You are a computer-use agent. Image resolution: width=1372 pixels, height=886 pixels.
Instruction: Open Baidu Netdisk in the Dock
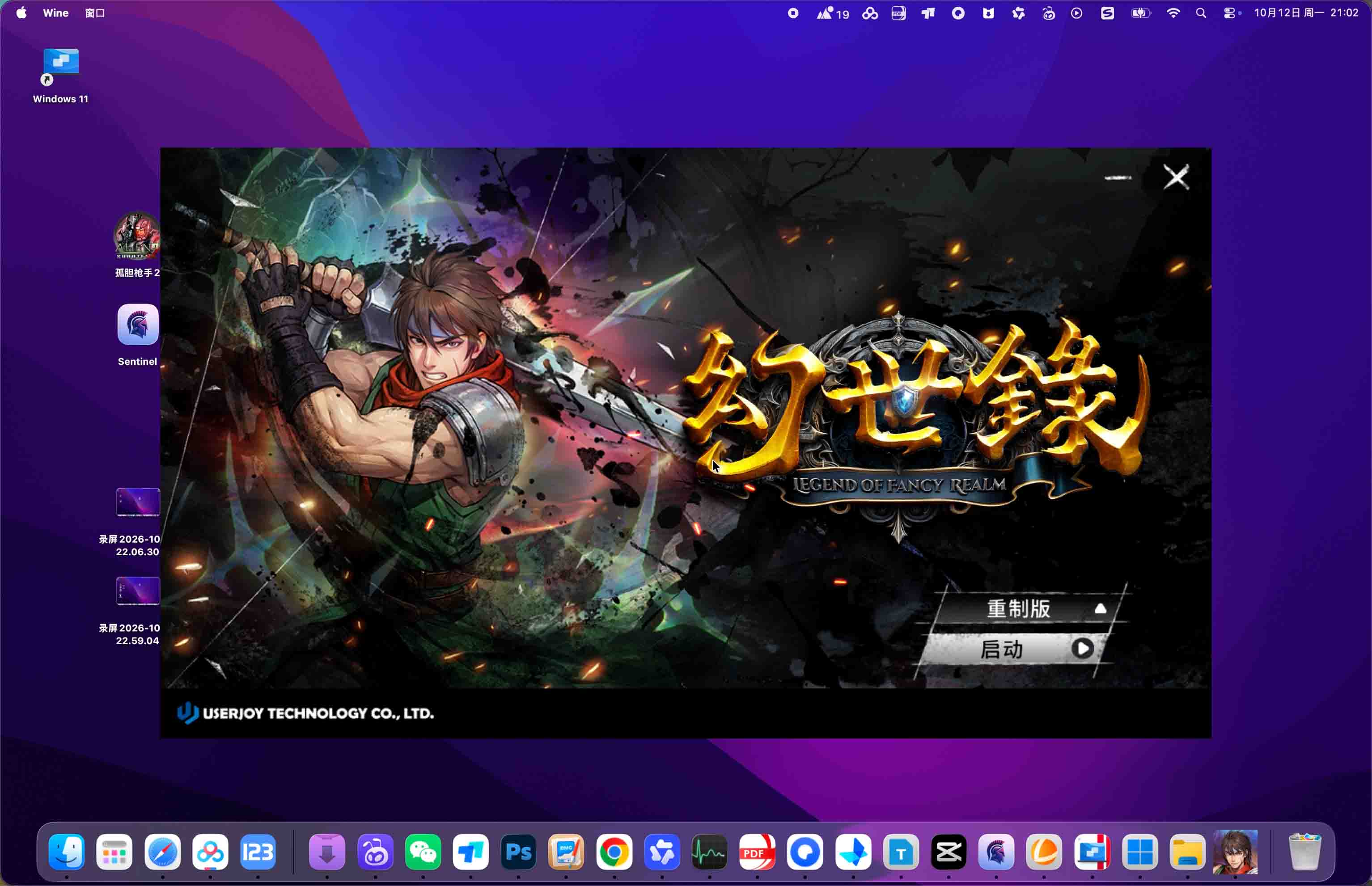click(x=210, y=852)
